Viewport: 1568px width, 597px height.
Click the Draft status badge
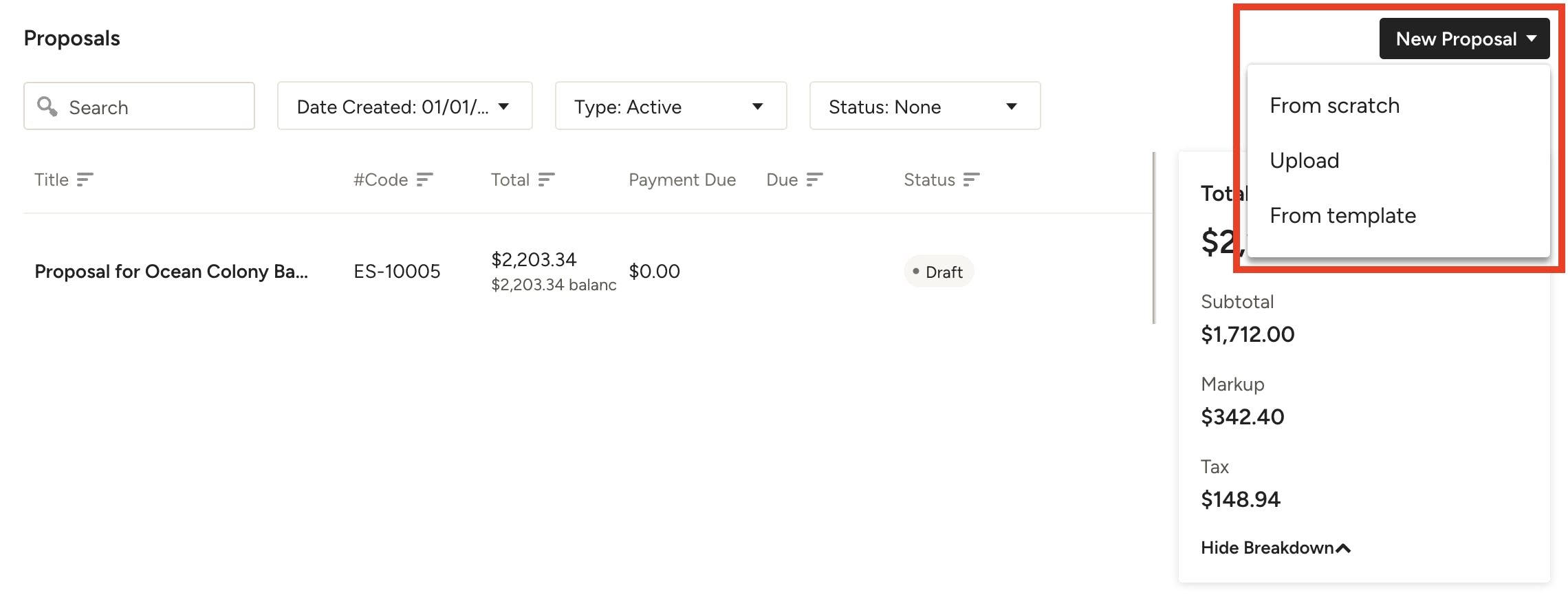coord(938,272)
